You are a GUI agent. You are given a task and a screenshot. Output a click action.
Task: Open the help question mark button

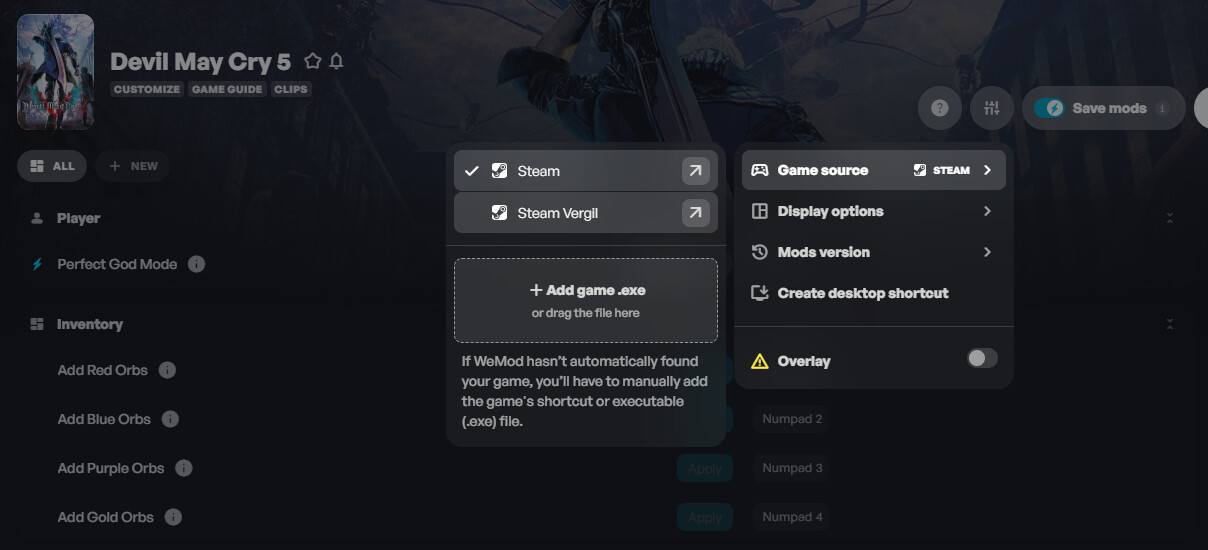(940, 108)
